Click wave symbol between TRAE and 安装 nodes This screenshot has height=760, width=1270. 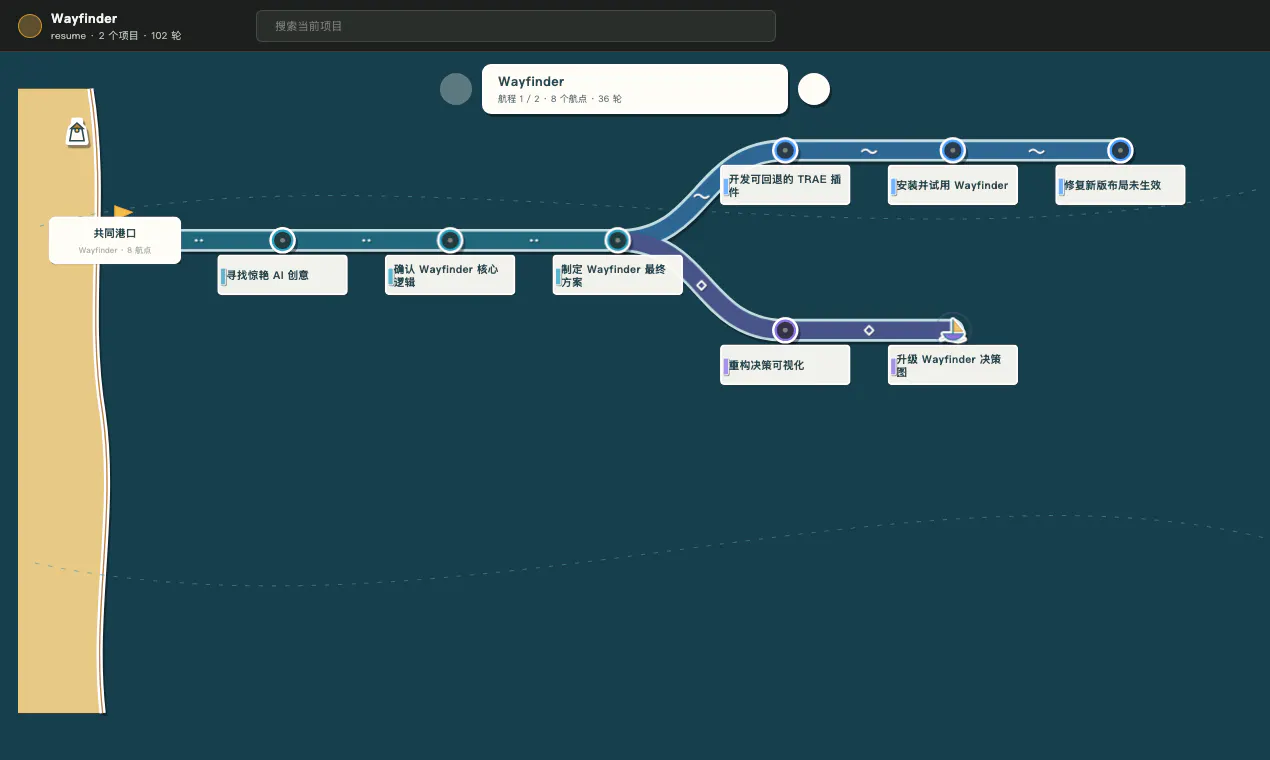[869, 151]
